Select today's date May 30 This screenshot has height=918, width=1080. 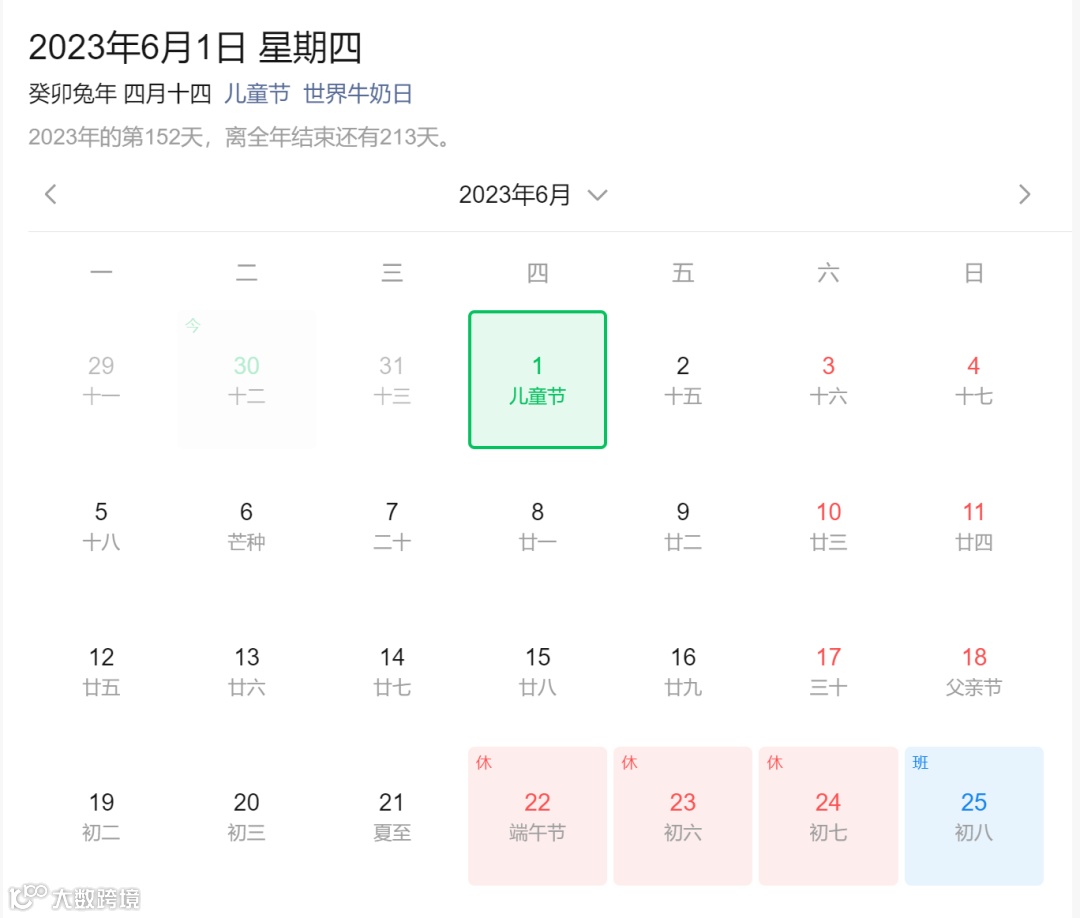tap(247, 379)
